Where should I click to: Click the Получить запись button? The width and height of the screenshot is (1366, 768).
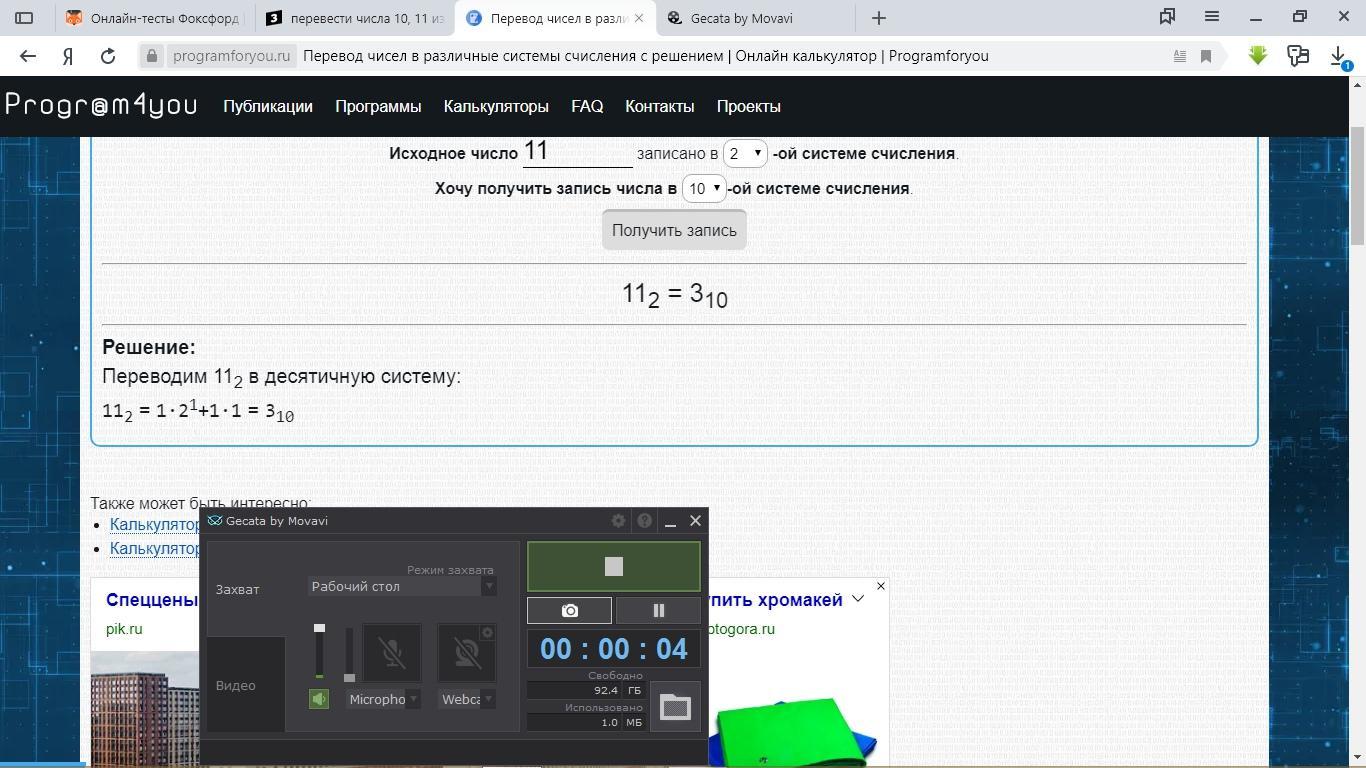coord(674,230)
